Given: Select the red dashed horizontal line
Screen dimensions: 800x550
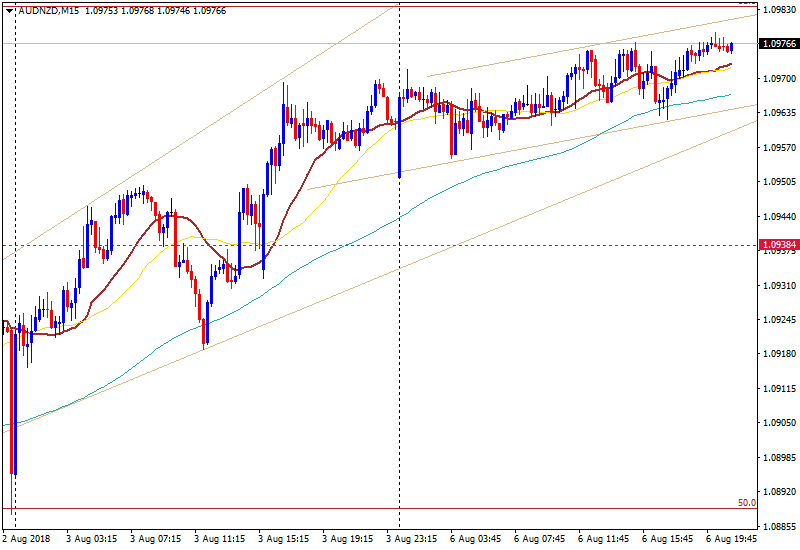Looking at the screenshot, I should click(500, 245).
